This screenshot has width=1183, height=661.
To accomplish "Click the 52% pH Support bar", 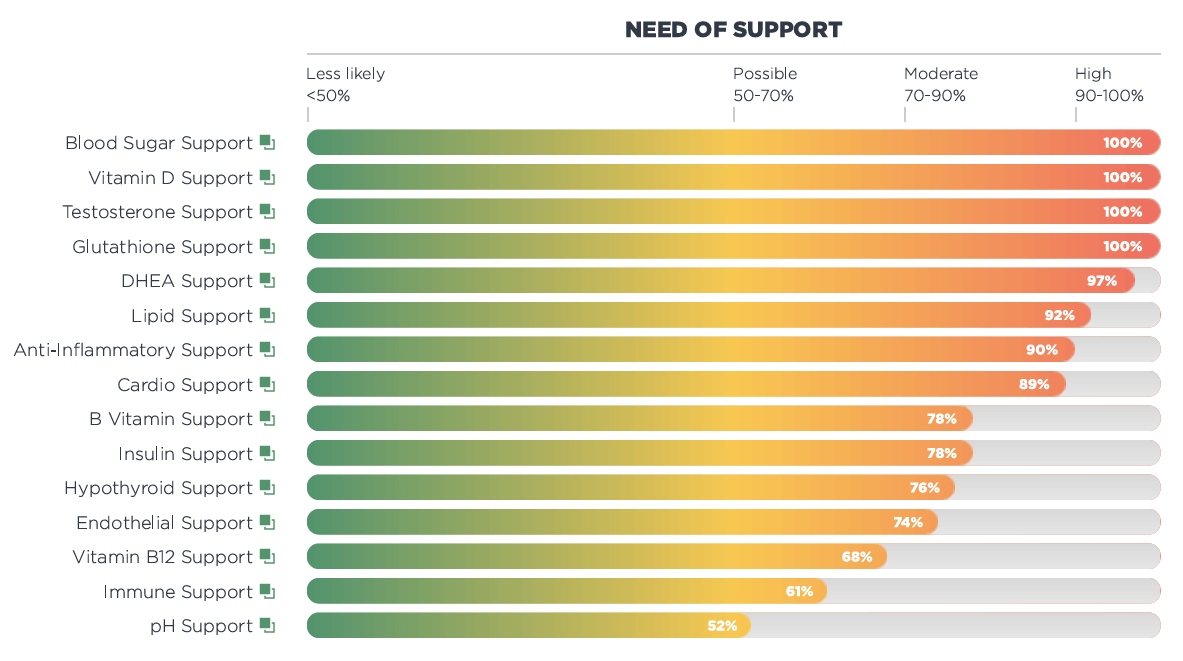I will pos(528,626).
